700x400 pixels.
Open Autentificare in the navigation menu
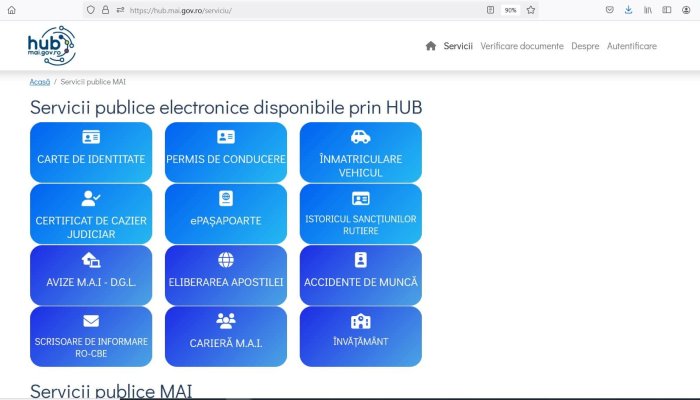click(632, 46)
